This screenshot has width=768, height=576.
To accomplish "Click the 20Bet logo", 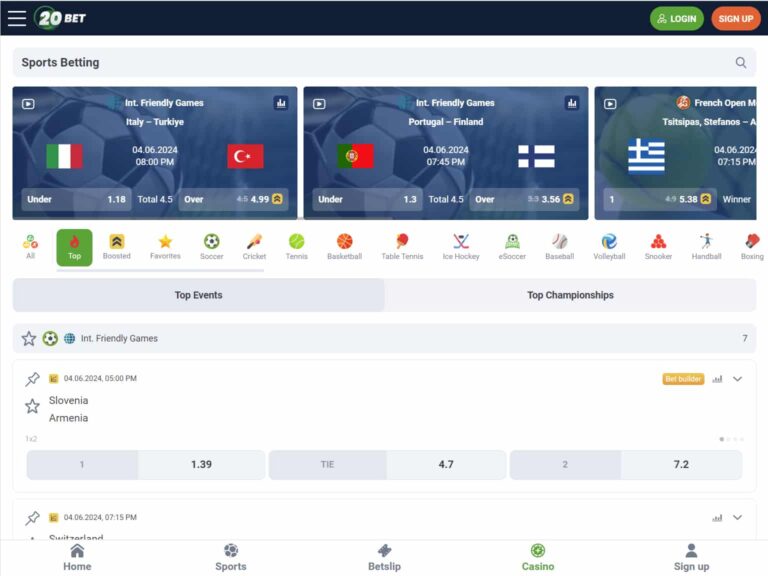I will tap(60, 18).
